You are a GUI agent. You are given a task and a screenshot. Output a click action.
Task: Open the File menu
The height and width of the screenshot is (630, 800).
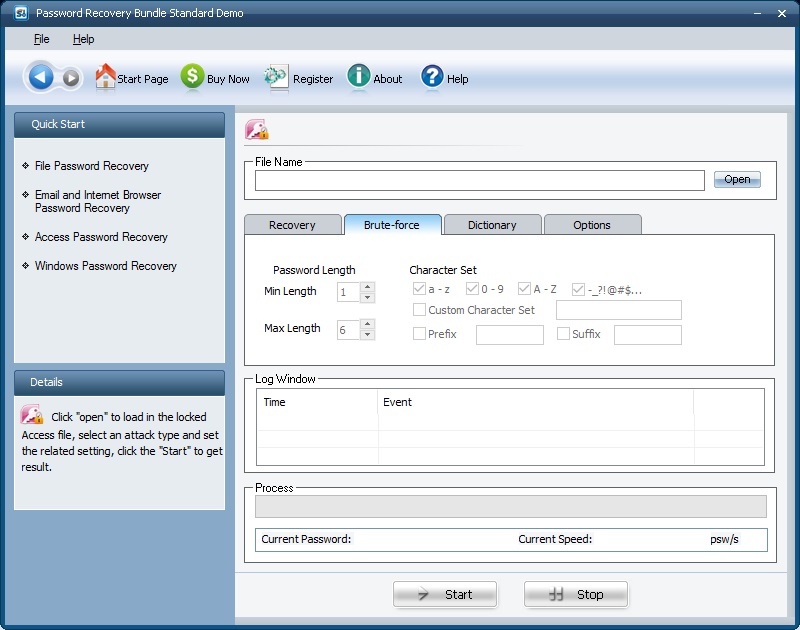(42, 39)
